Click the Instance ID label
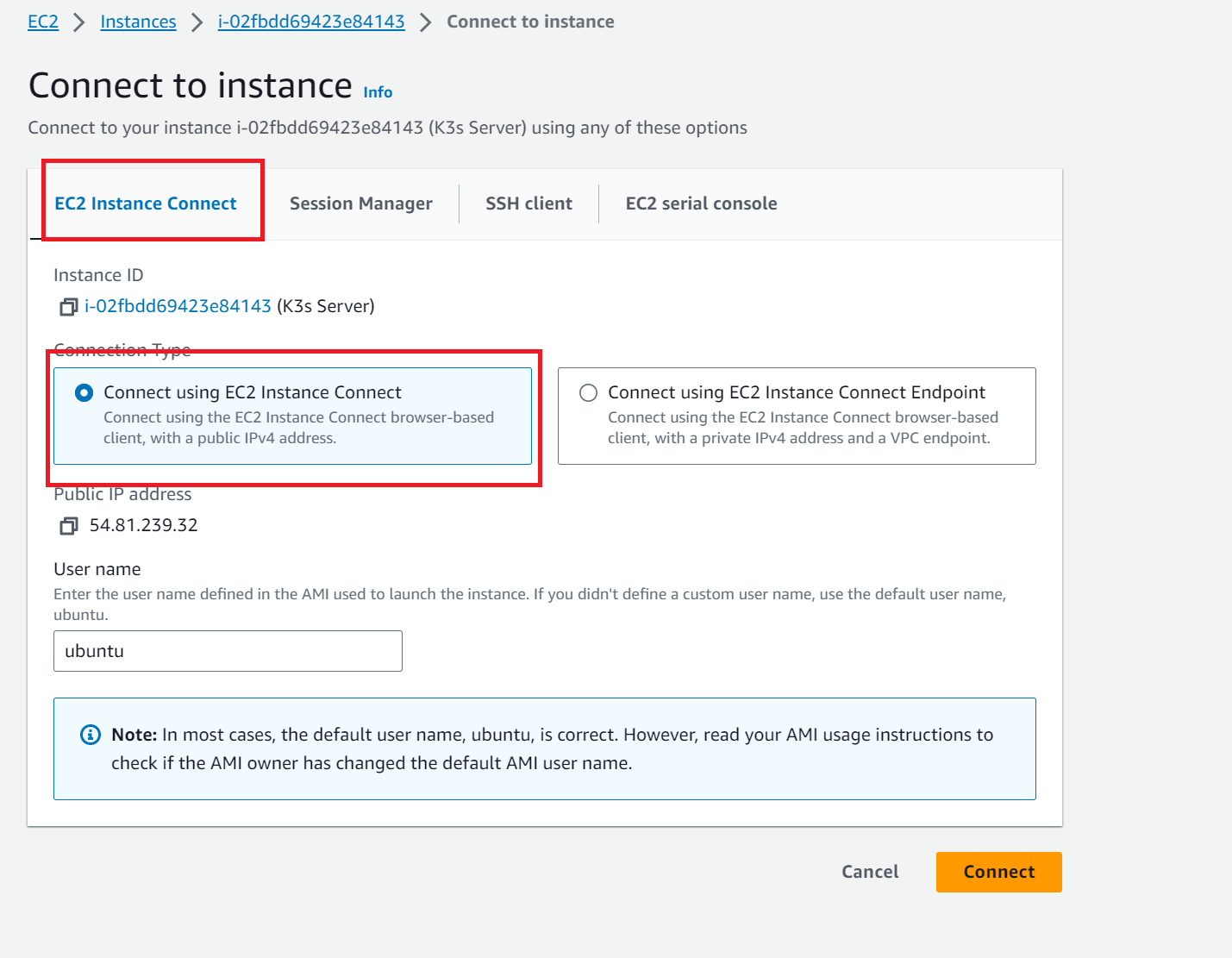Viewport: 1232px width, 958px height. 98,275
